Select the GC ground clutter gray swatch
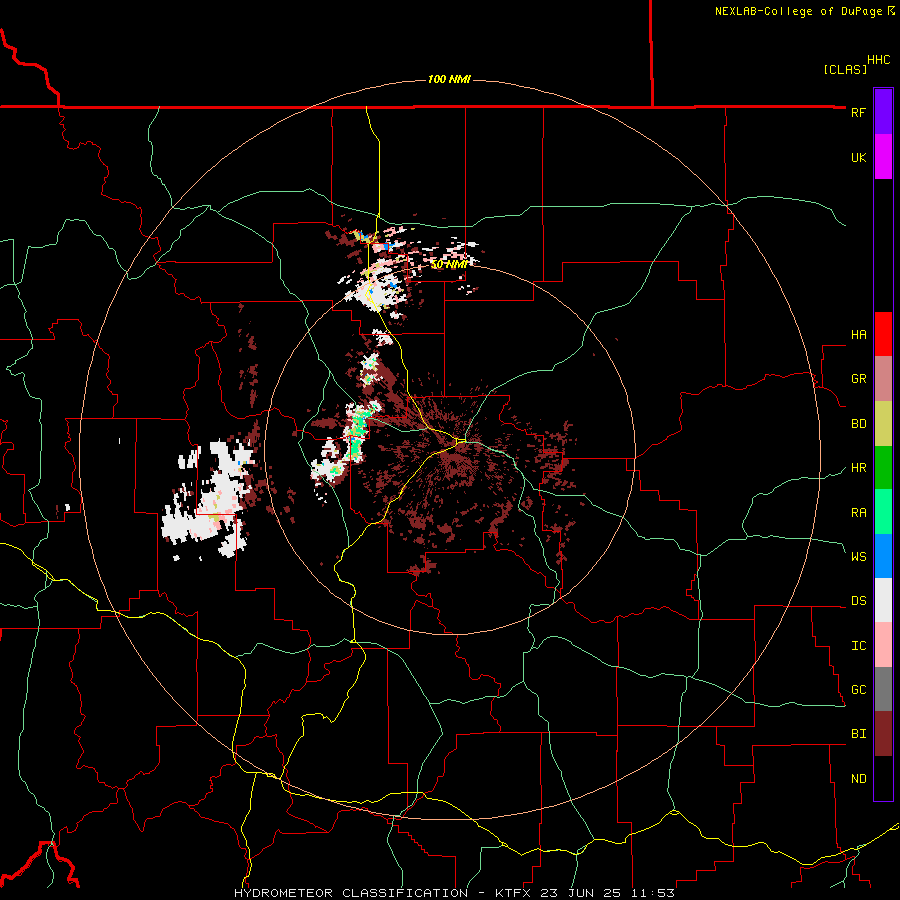The width and height of the screenshot is (900, 900). pos(883,689)
